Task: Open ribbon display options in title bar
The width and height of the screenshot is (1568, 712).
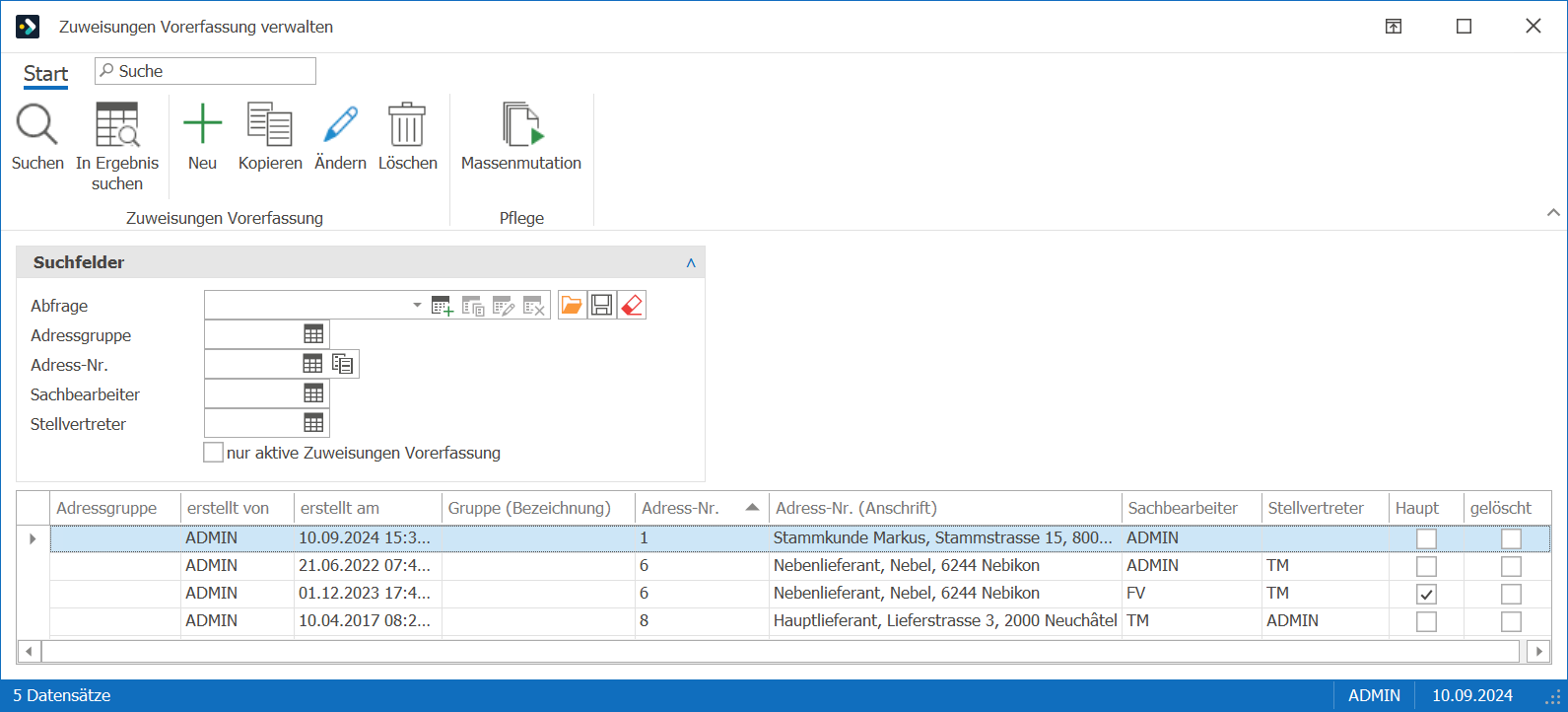Action: pos(1394,27)
